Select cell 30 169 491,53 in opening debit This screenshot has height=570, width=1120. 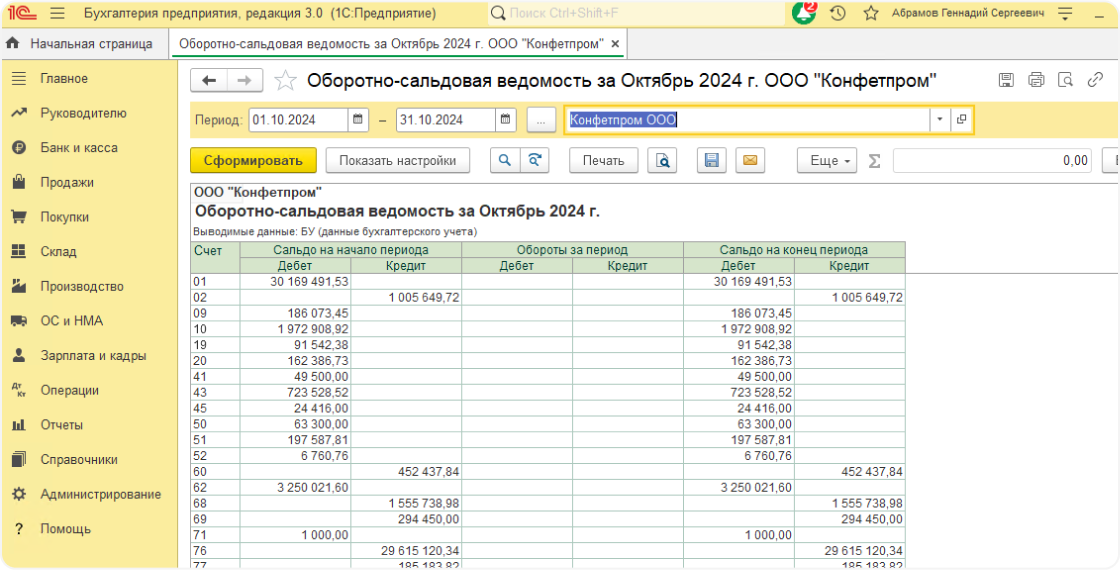click(295, 281)
